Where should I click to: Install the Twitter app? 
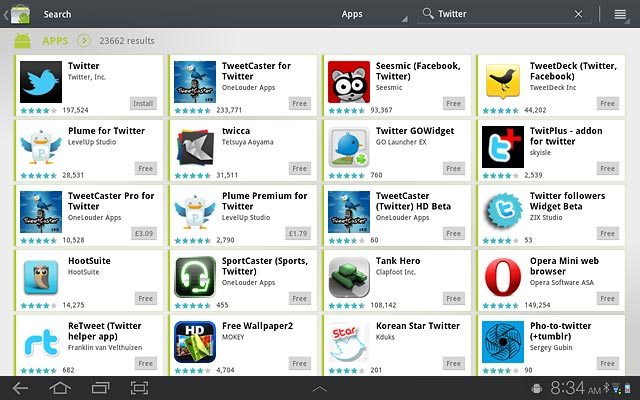coord(143,103)
